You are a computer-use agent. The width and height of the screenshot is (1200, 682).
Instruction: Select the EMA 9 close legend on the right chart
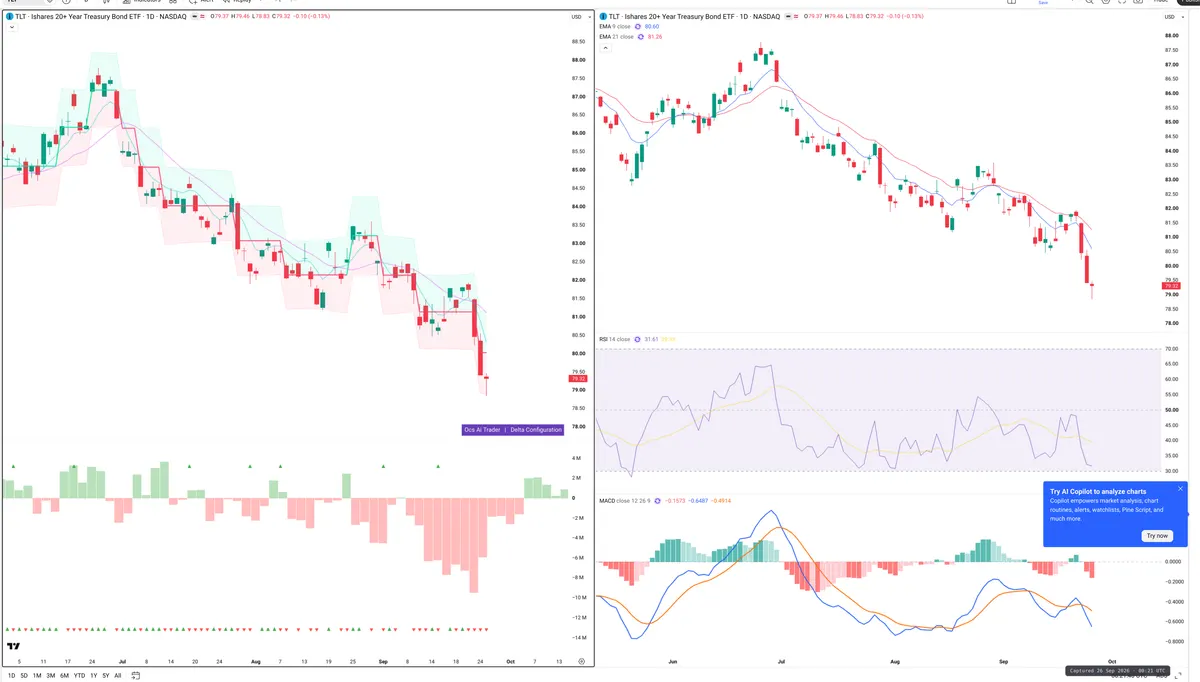coord(615,27)
